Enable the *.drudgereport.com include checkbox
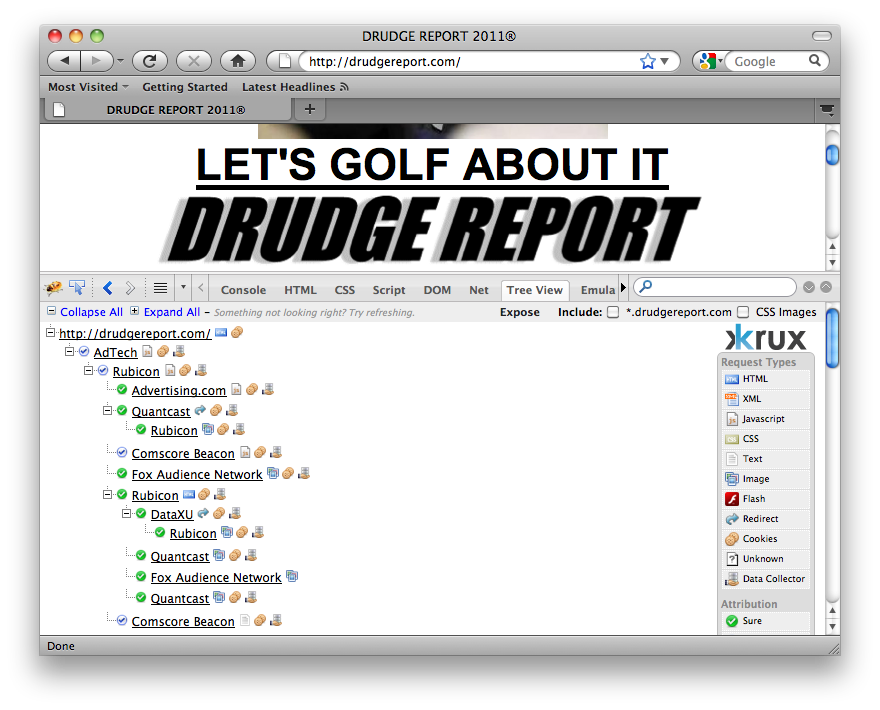 point(613,312)
